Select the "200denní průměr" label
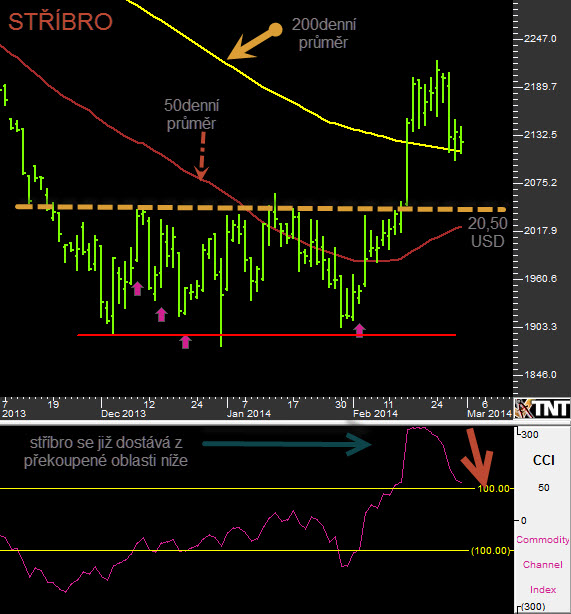The height and width of the screenshot is (614, 571). pos(324,33)
